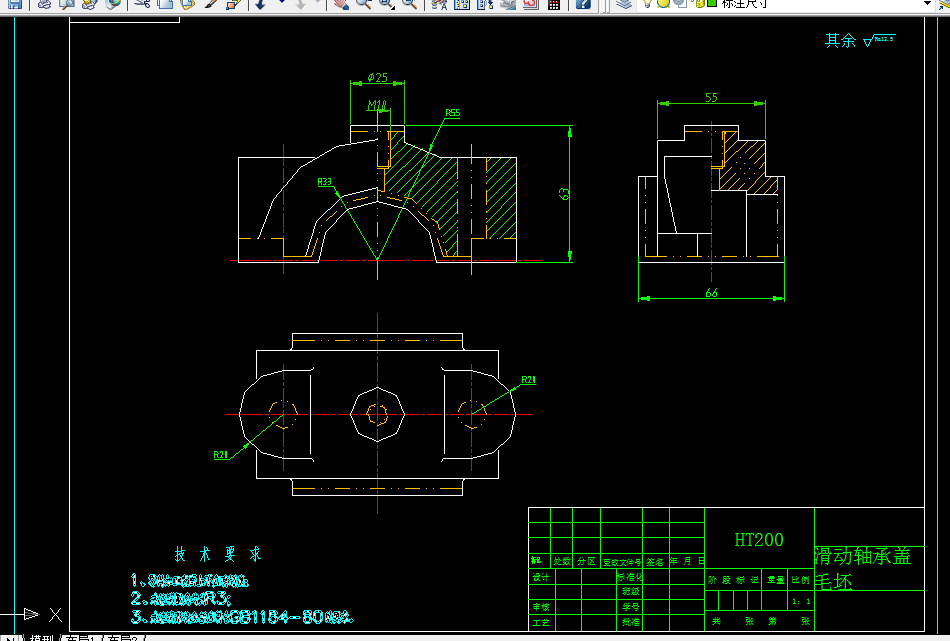Select the HT200 material text in title block
The height and width of the screenshot is (641, 950).
pos(759,539)
